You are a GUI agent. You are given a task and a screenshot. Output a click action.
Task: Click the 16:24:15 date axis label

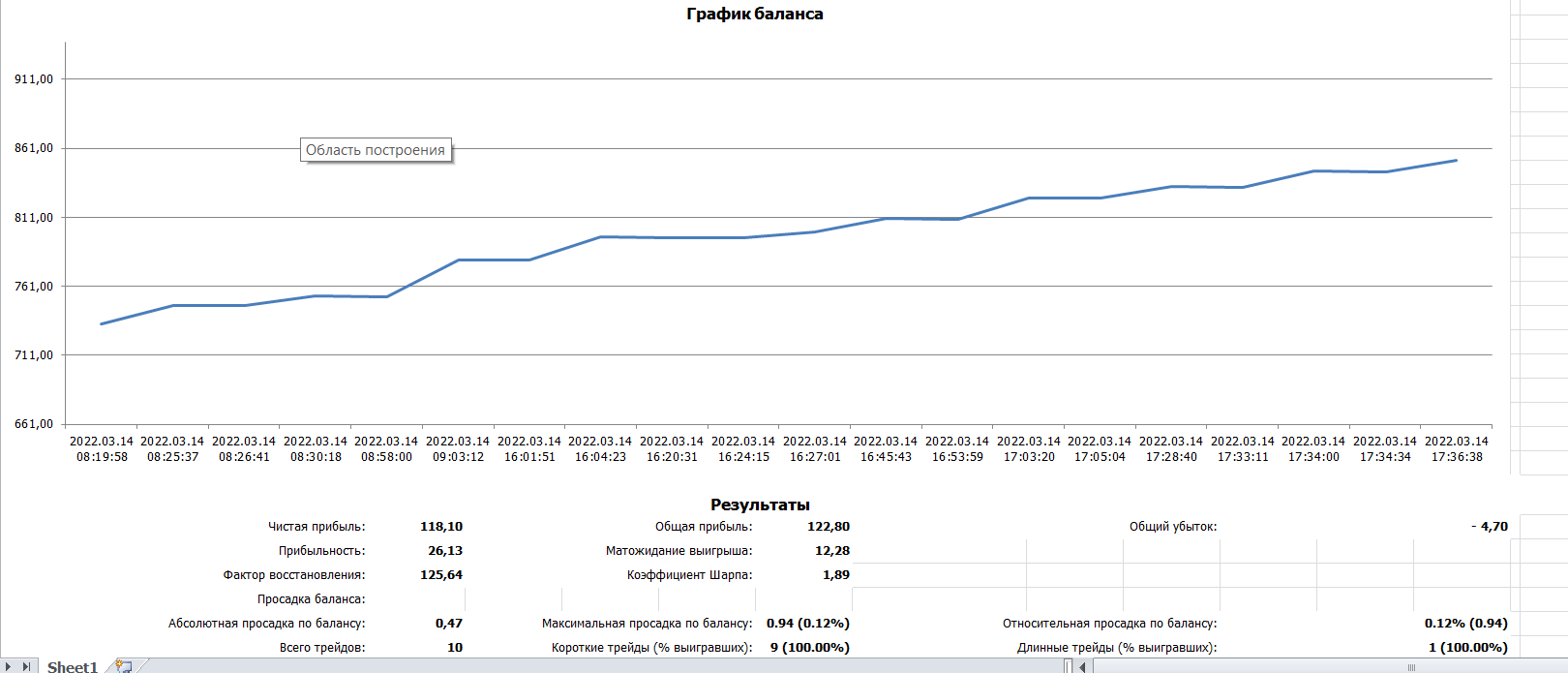coord(743,449)
